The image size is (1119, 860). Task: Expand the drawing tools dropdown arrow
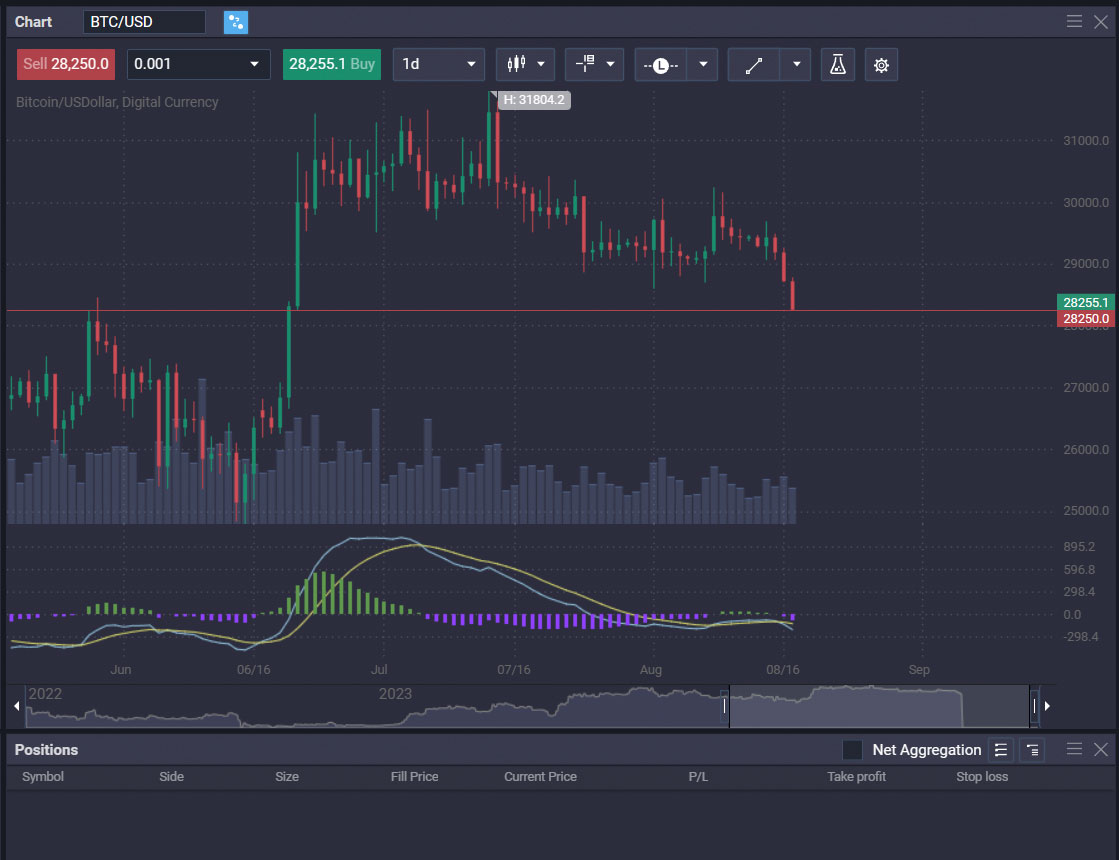(x=796, y=64)
